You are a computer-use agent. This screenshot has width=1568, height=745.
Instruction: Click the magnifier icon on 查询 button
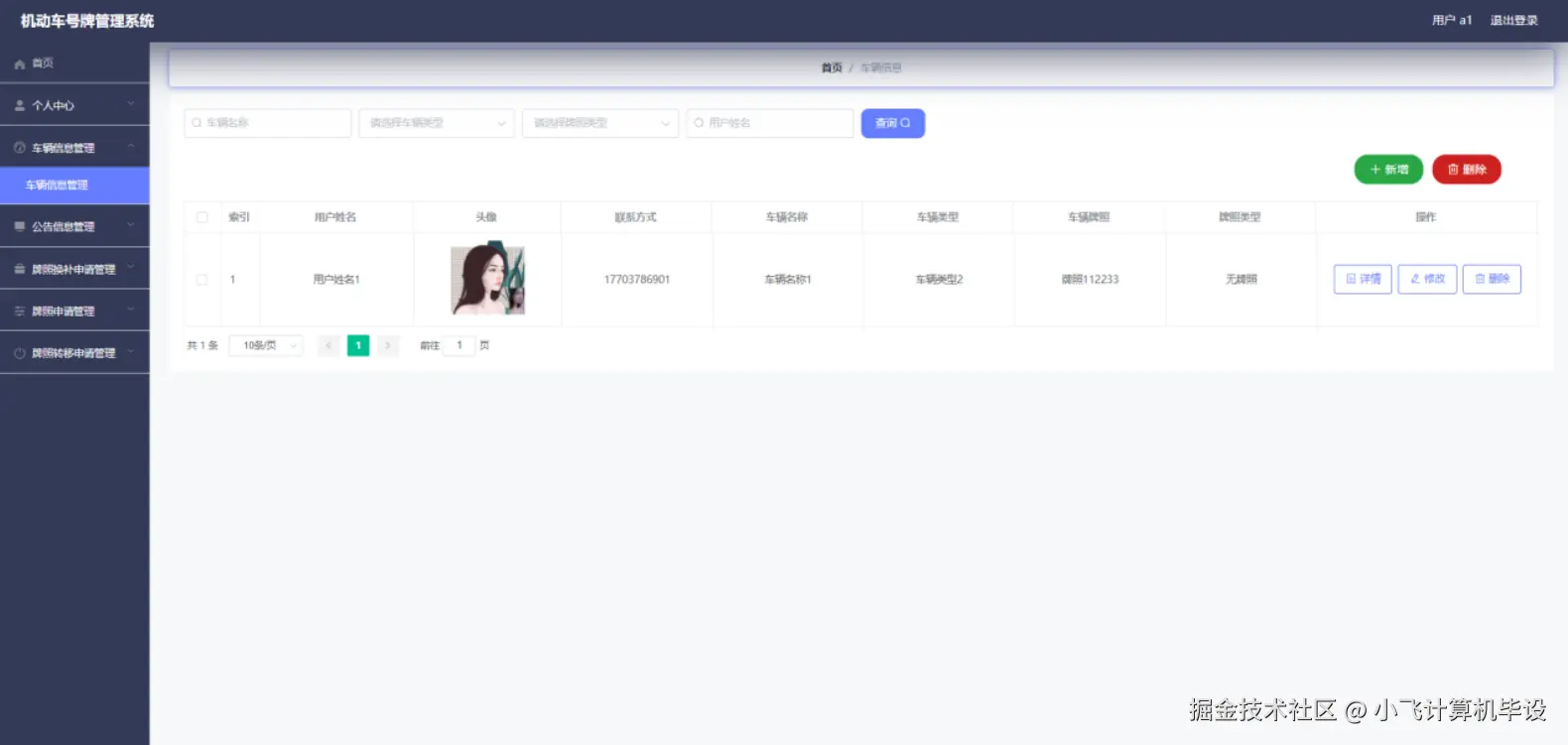pyautogui.click(x=905, y=123)
